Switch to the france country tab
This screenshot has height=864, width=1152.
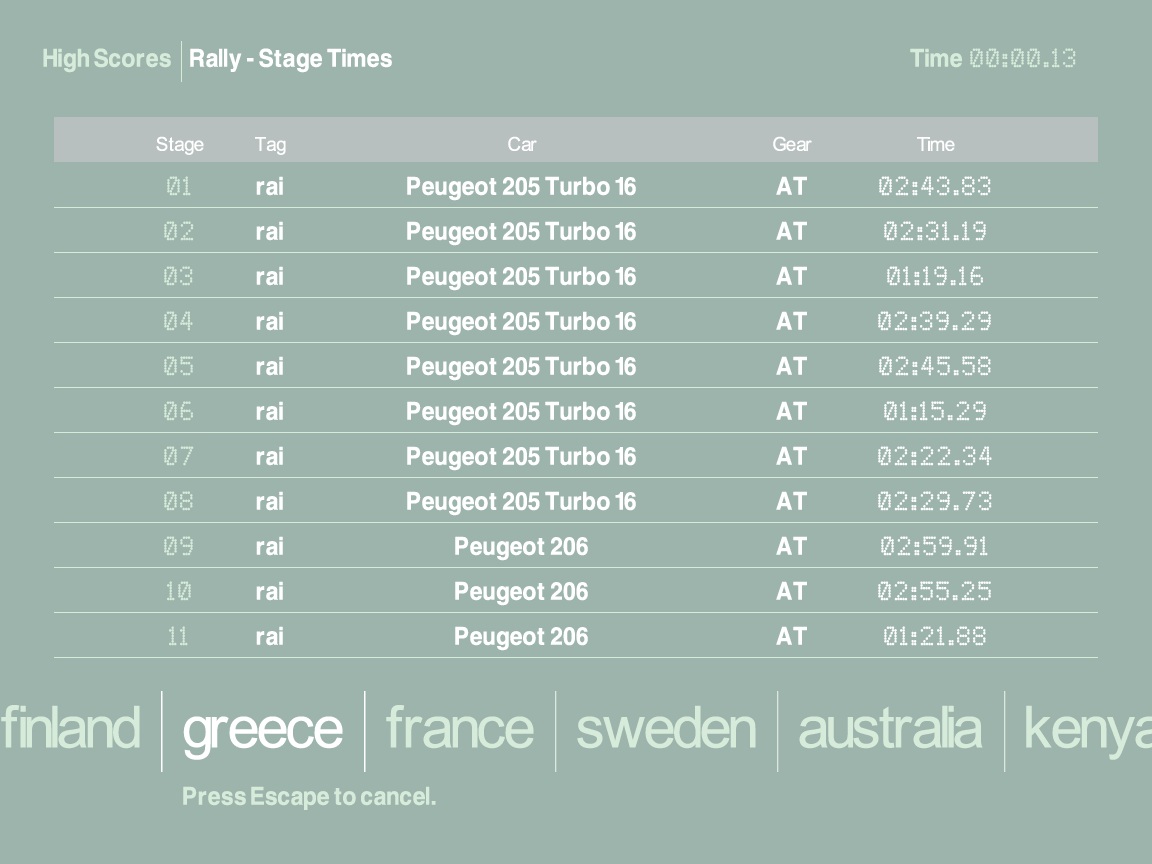(459, 728)
